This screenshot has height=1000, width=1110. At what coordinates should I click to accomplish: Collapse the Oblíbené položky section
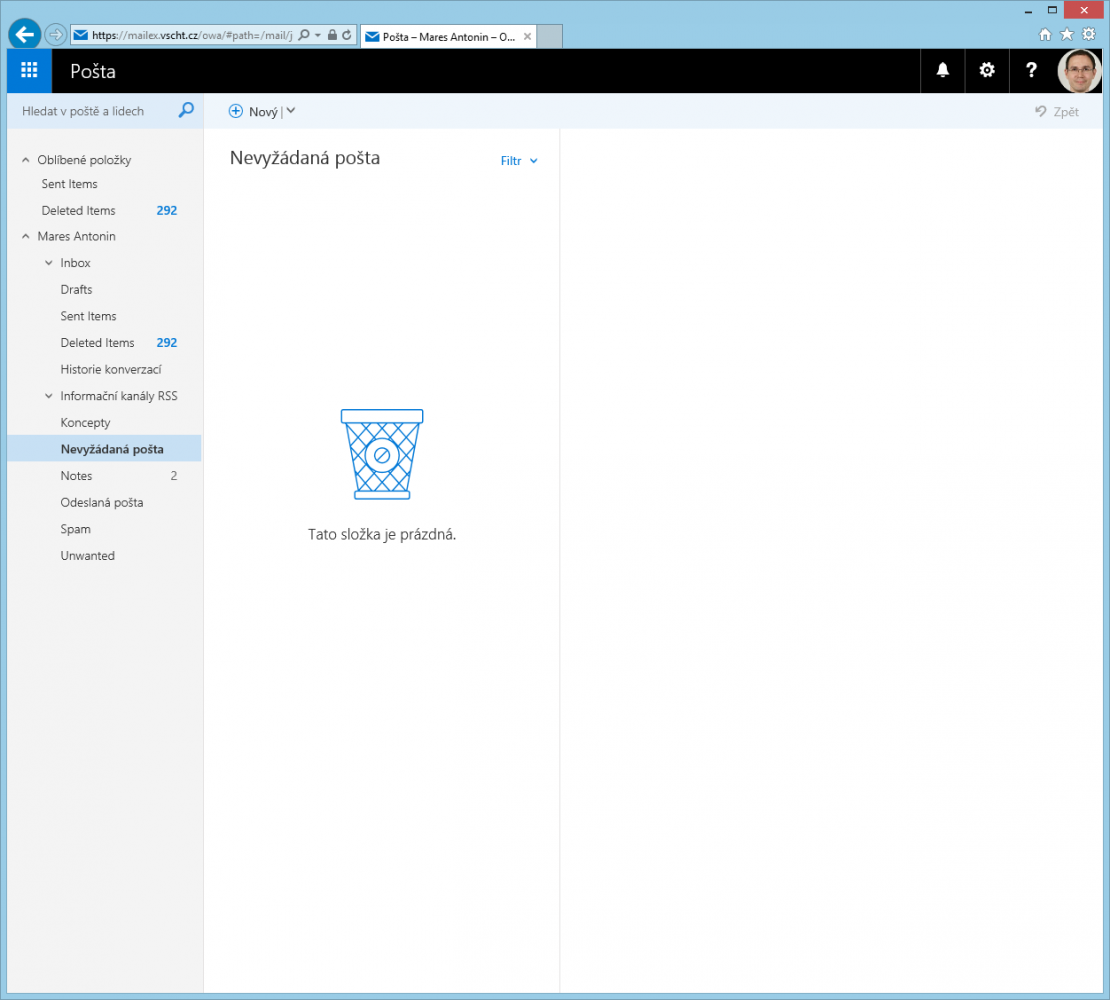[26, 160]
